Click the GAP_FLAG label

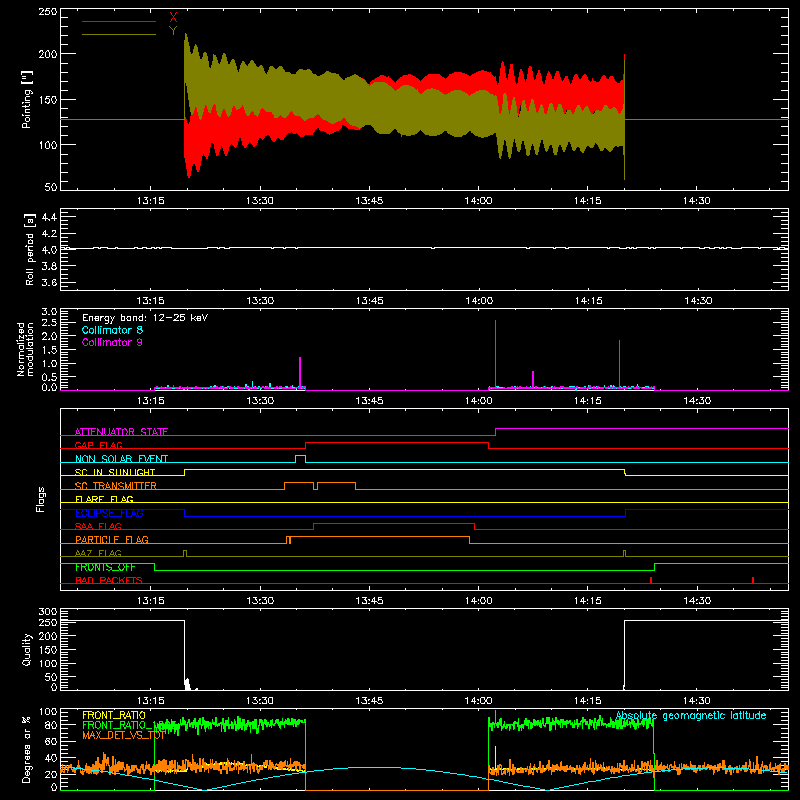(98, 445)
